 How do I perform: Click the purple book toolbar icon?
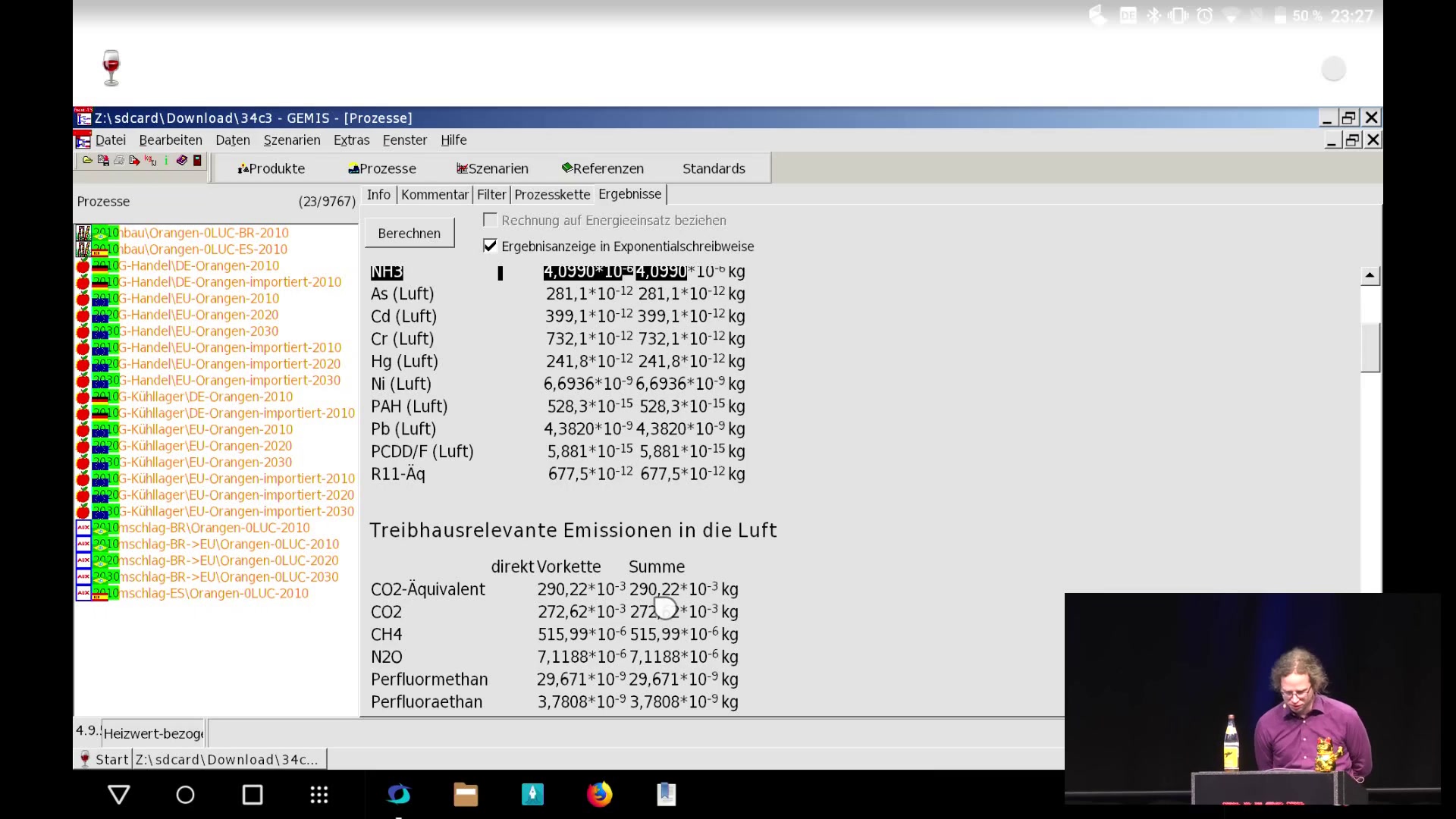point(181,160)
